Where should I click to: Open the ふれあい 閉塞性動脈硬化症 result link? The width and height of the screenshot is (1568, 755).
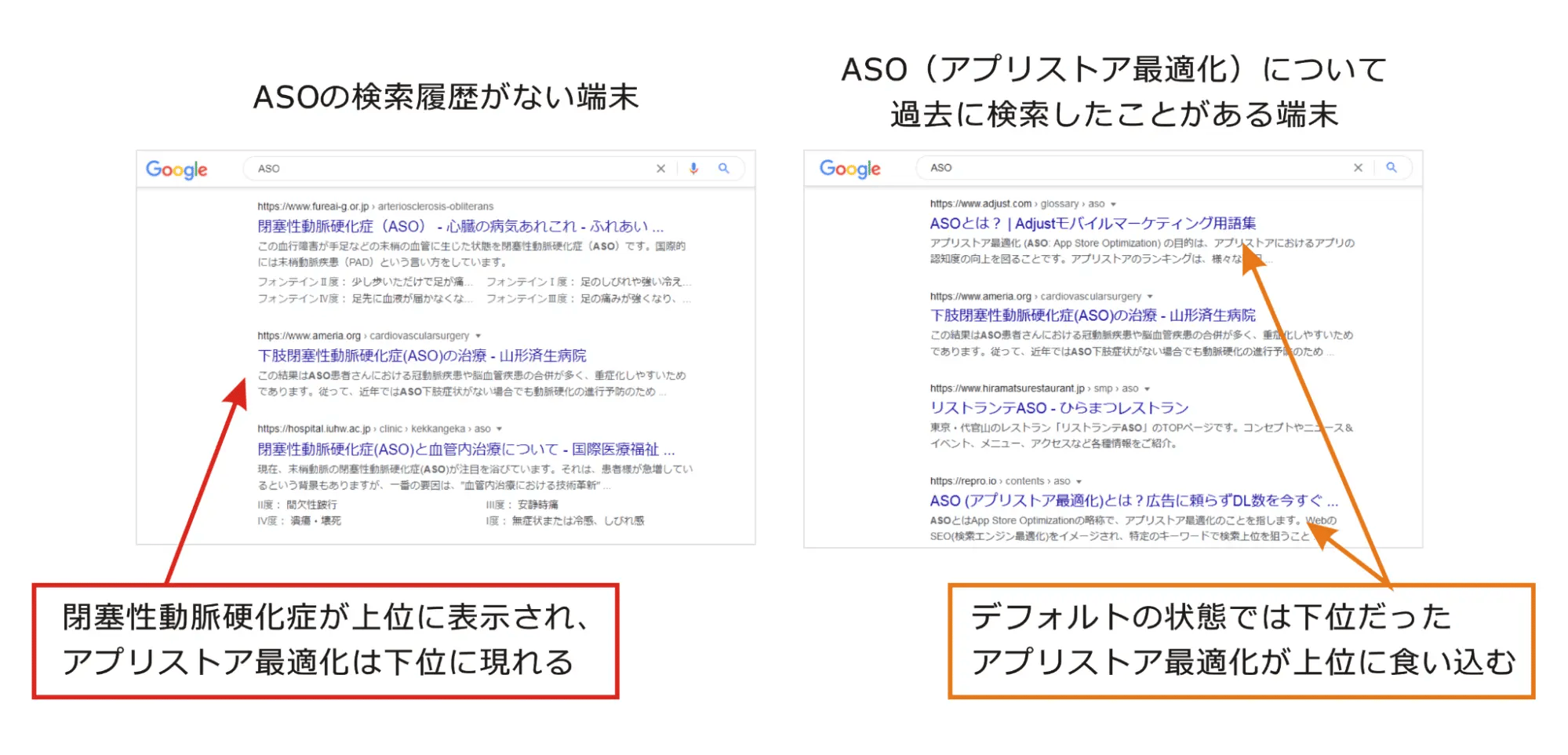[x=461, y=226]
